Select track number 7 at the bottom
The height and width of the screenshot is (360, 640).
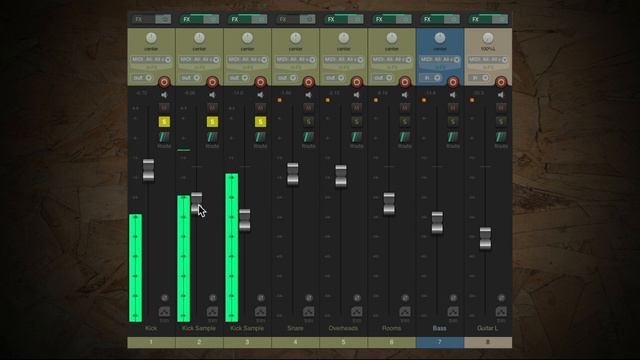(440, 342)
